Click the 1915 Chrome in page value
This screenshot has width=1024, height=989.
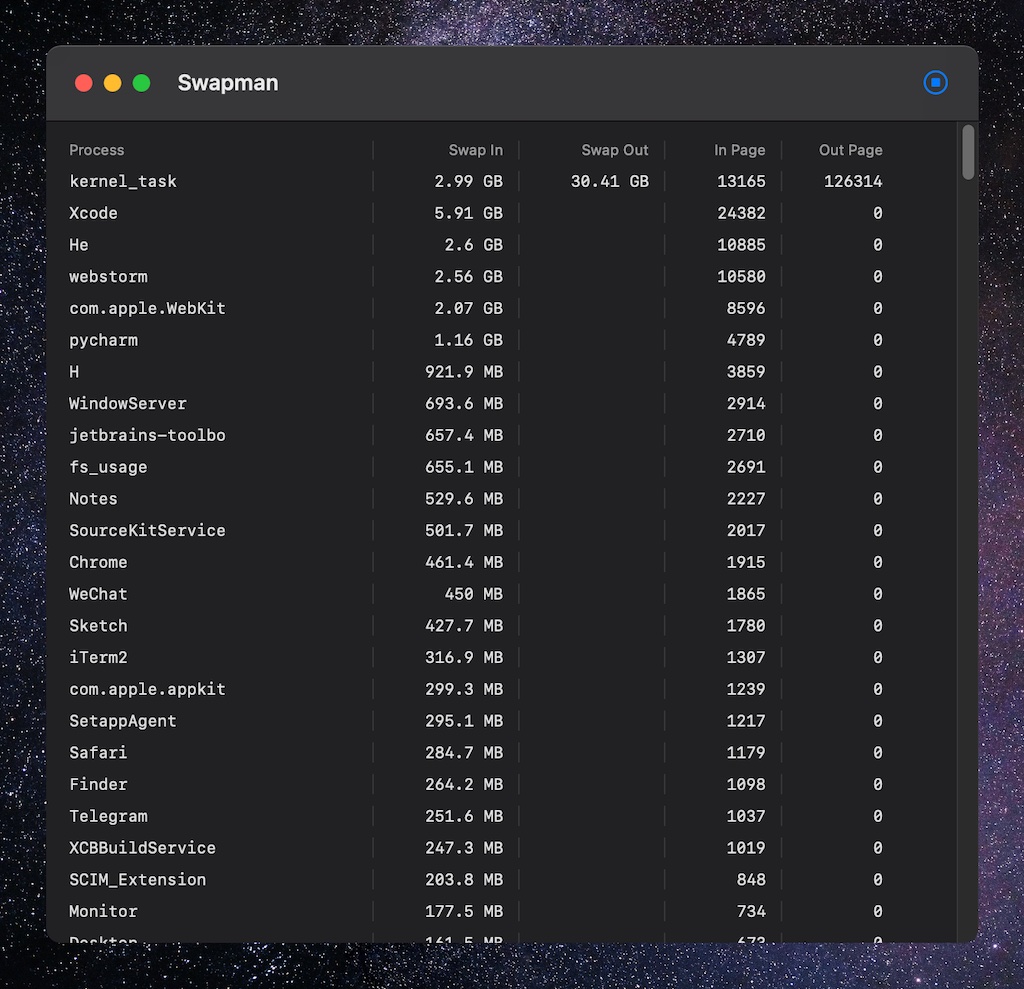(746, 562)
